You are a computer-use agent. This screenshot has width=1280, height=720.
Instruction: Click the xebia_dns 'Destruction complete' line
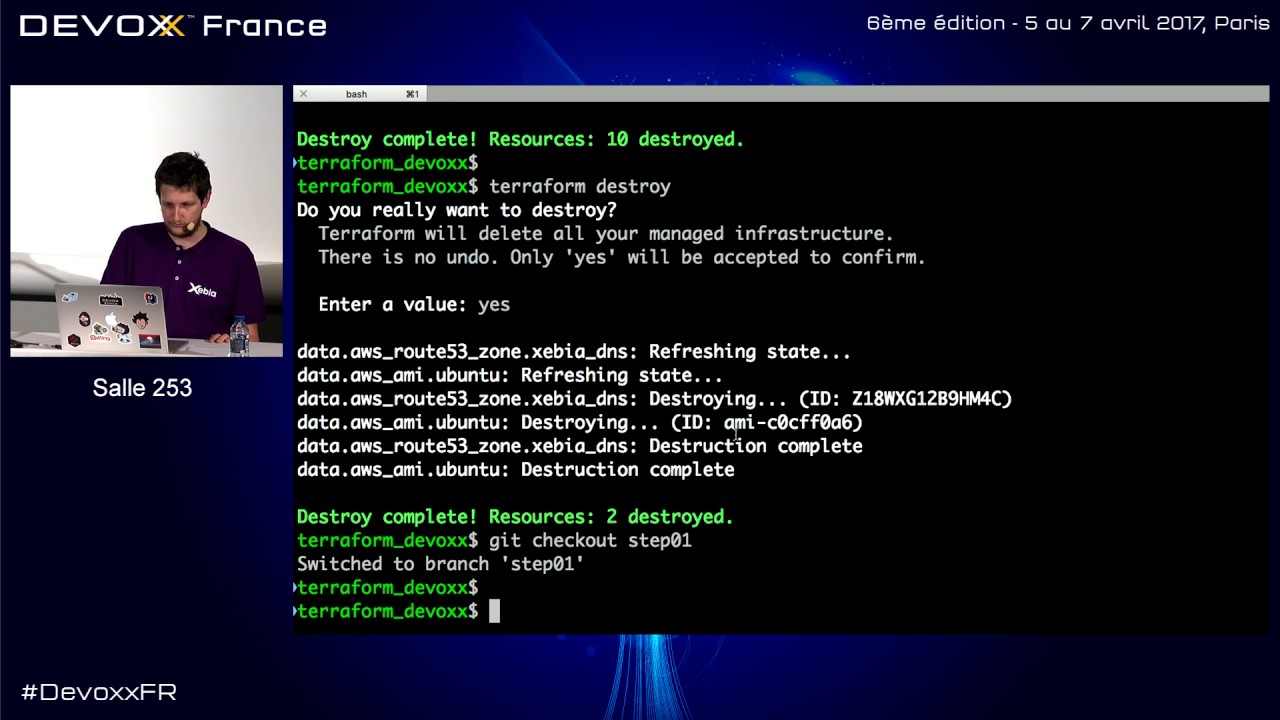[x=580, y=446]
